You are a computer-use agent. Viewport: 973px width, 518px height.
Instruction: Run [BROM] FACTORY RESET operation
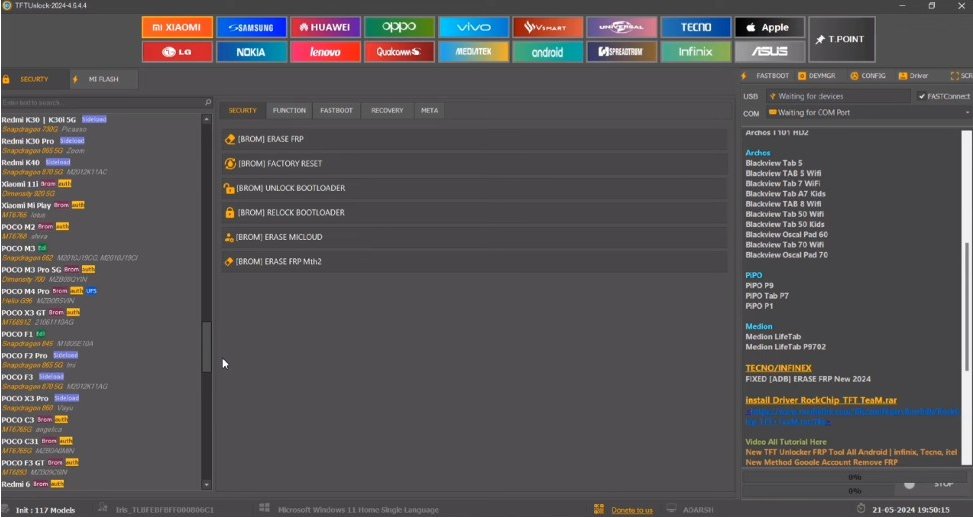(x=475, y=164)
